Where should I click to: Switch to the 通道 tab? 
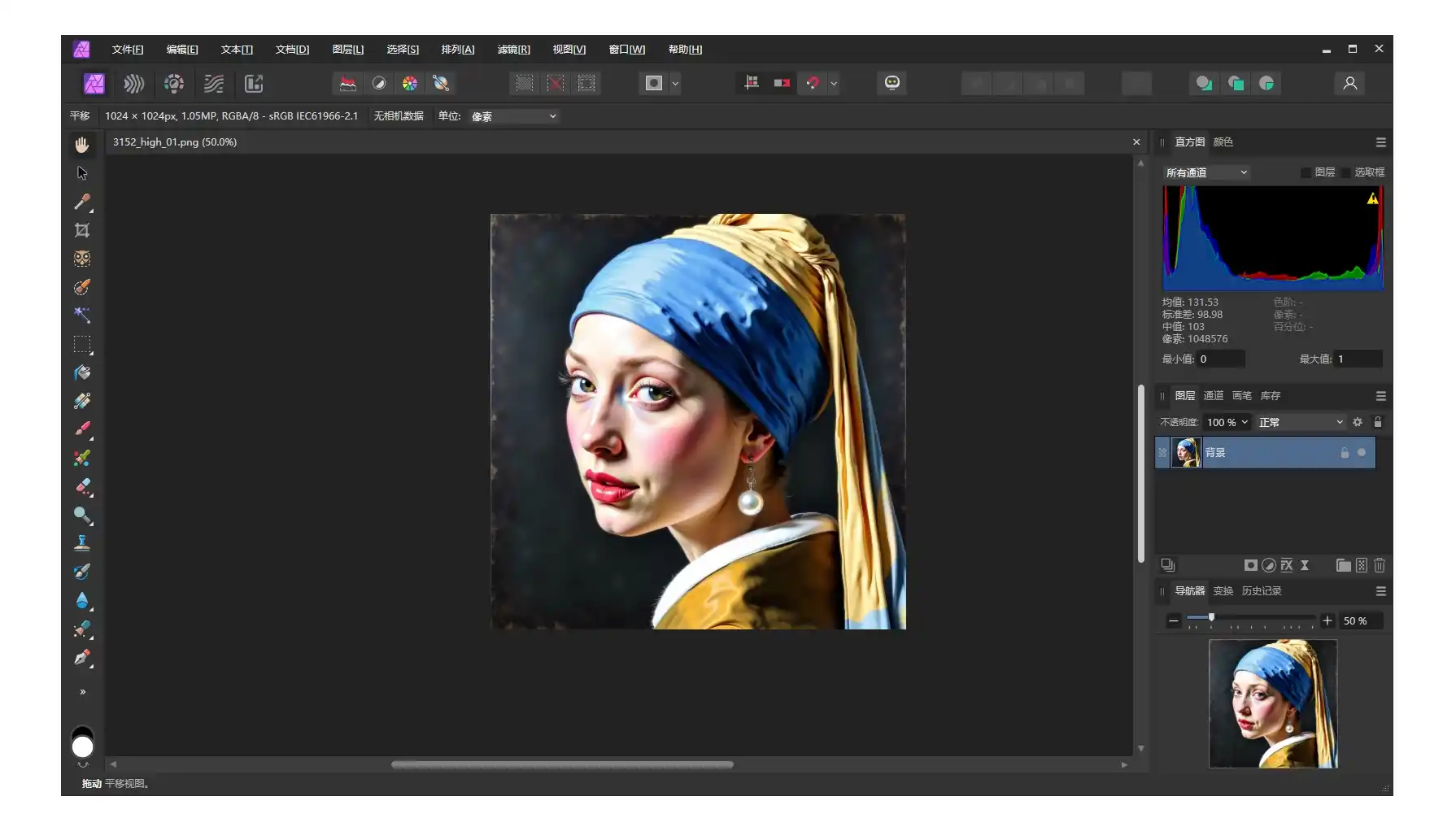click(x=1214, y=396)
